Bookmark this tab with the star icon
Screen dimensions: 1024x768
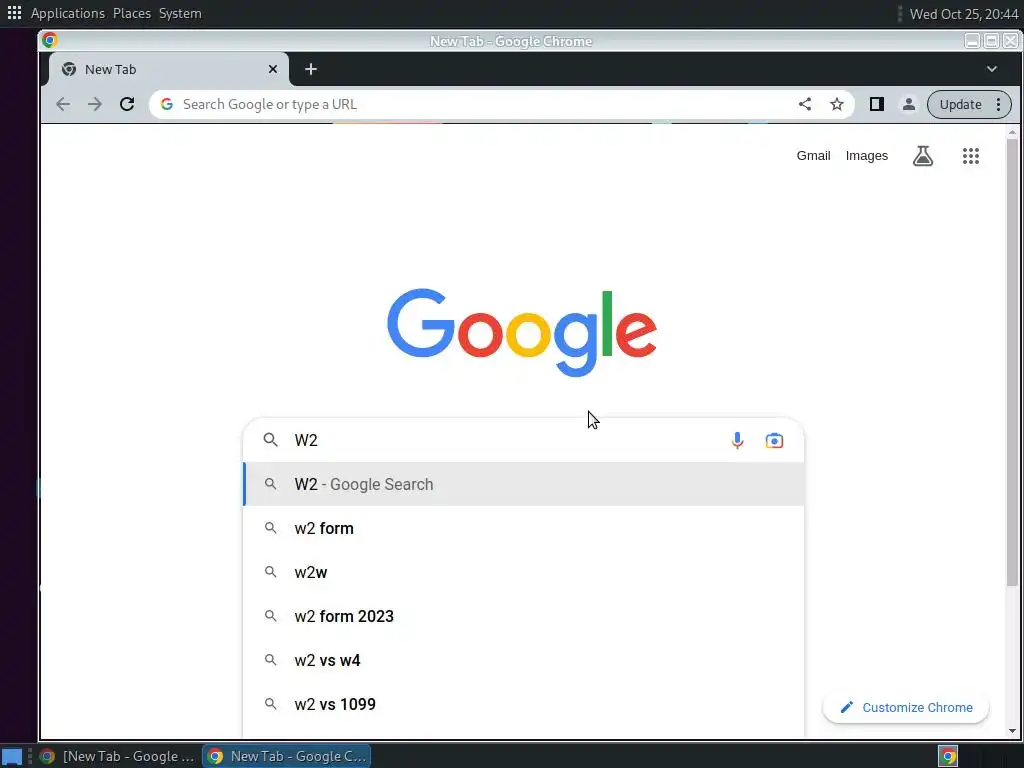837,104
